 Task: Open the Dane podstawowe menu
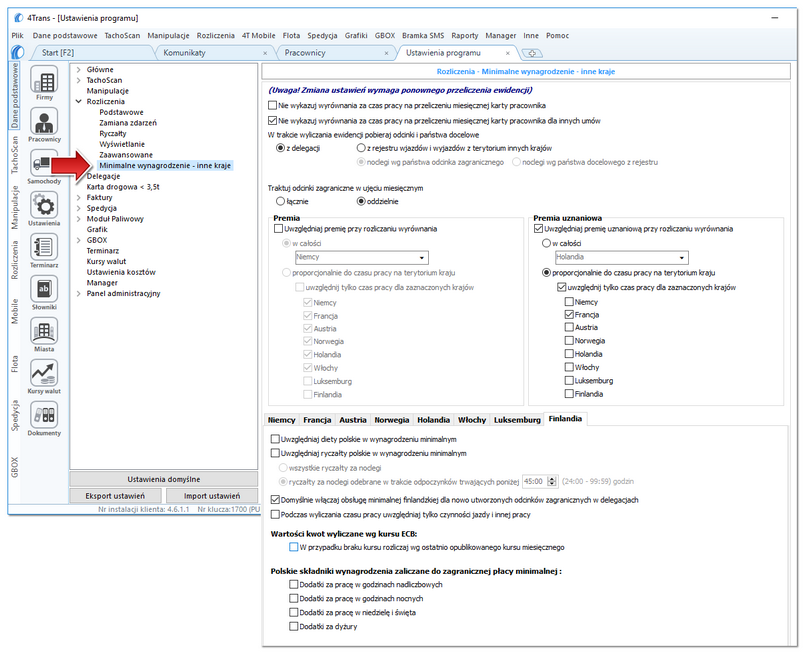coord(65,36)
